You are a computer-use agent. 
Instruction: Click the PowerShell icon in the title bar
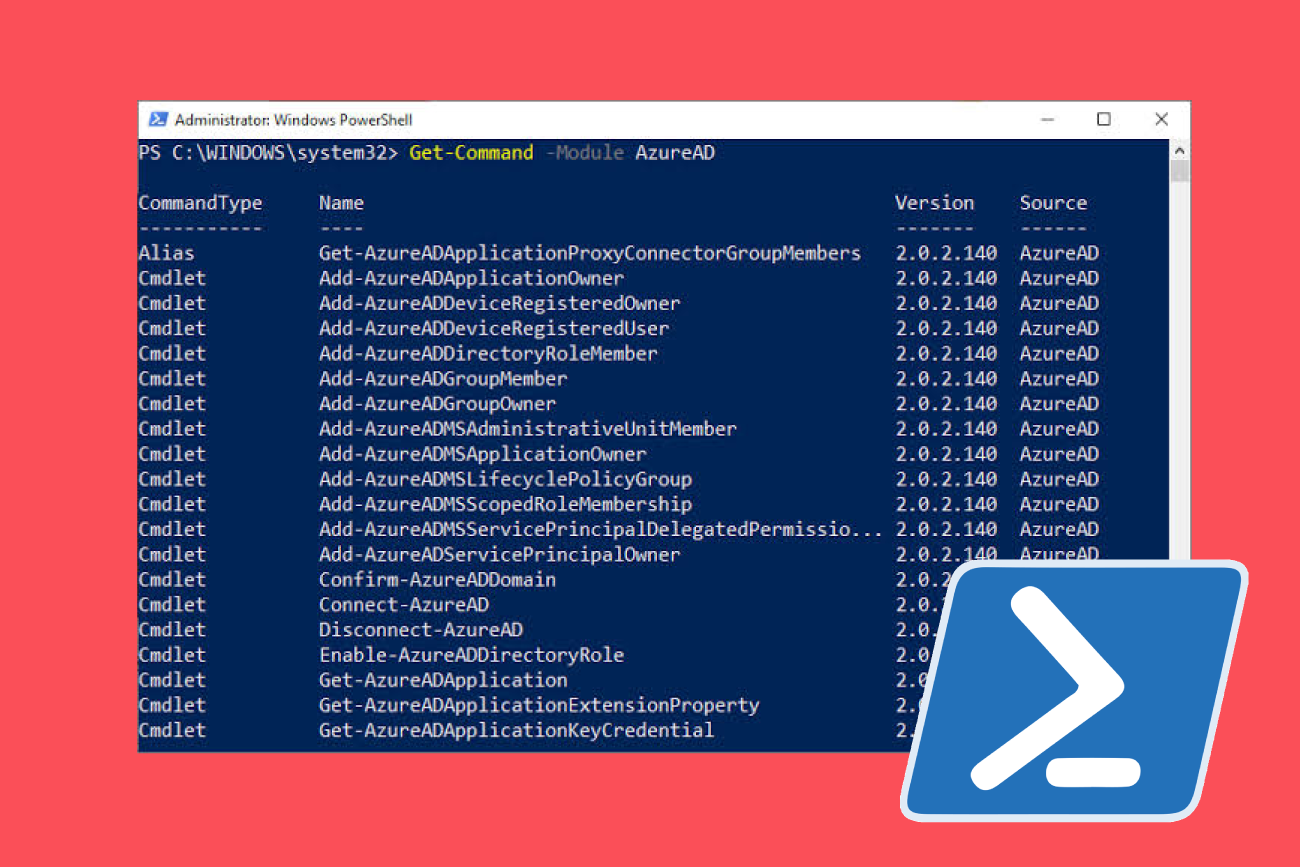pos(158,120)
